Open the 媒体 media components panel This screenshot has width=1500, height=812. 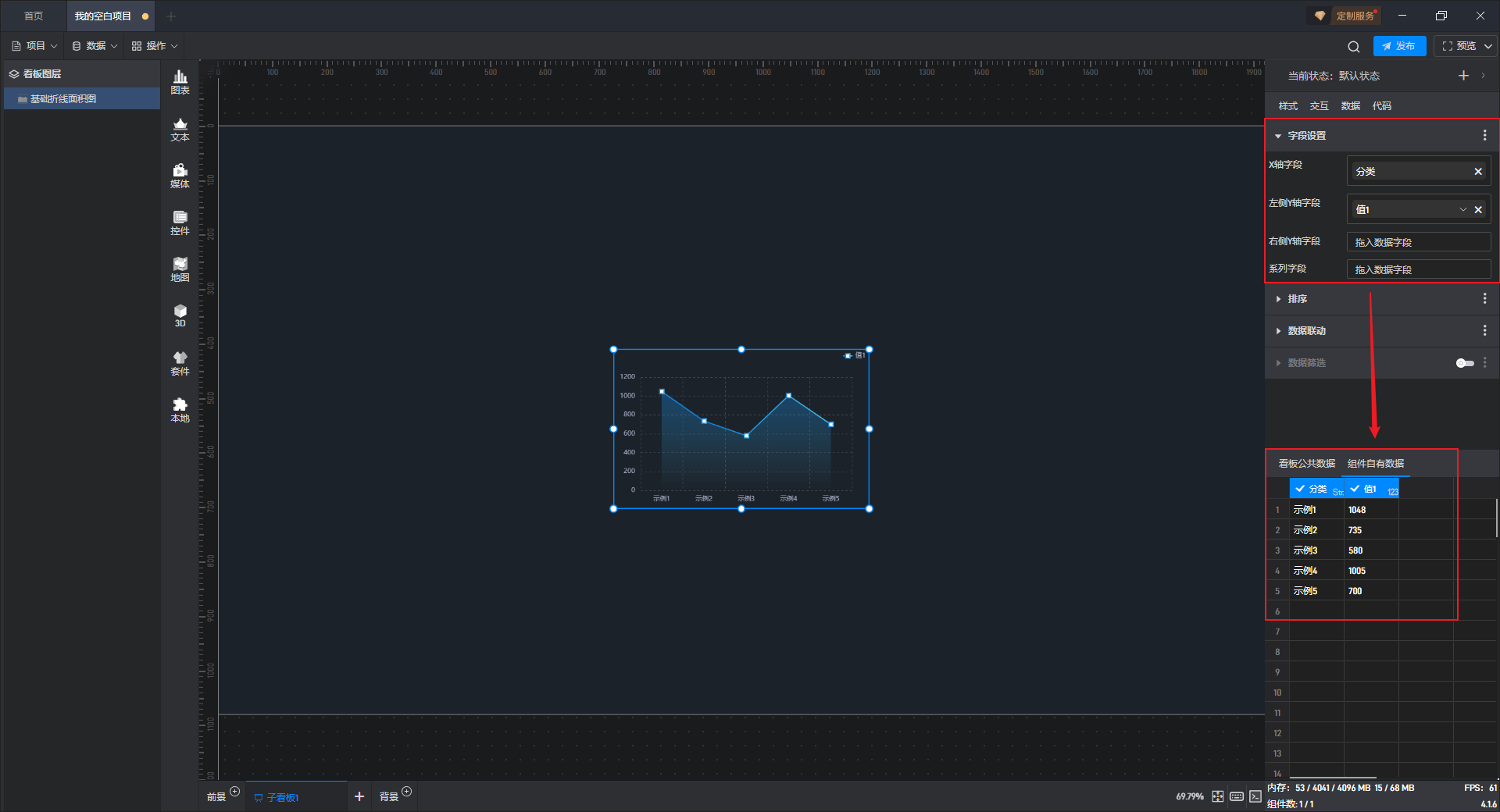tap(180, 176)
